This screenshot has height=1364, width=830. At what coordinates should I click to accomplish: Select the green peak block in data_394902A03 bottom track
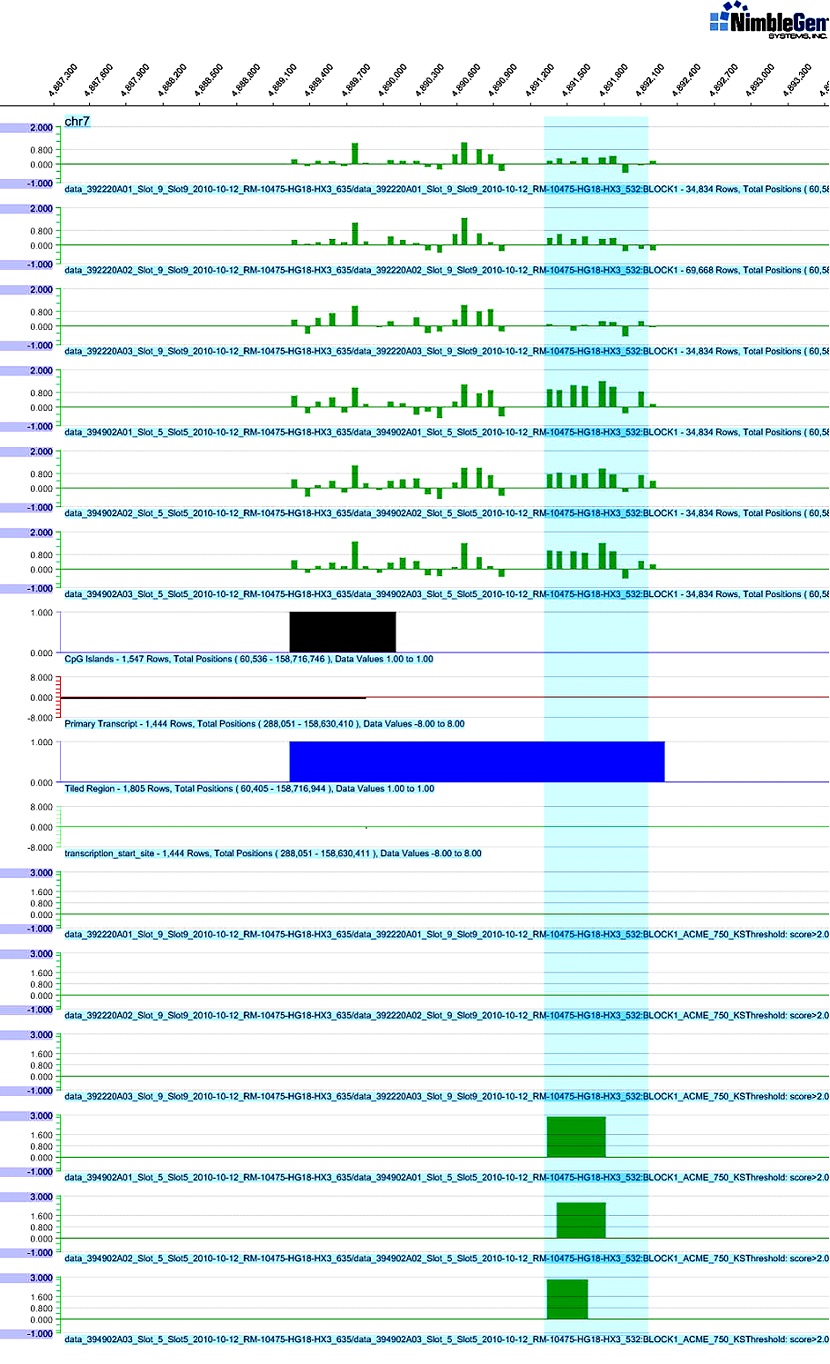[566, 1297]
